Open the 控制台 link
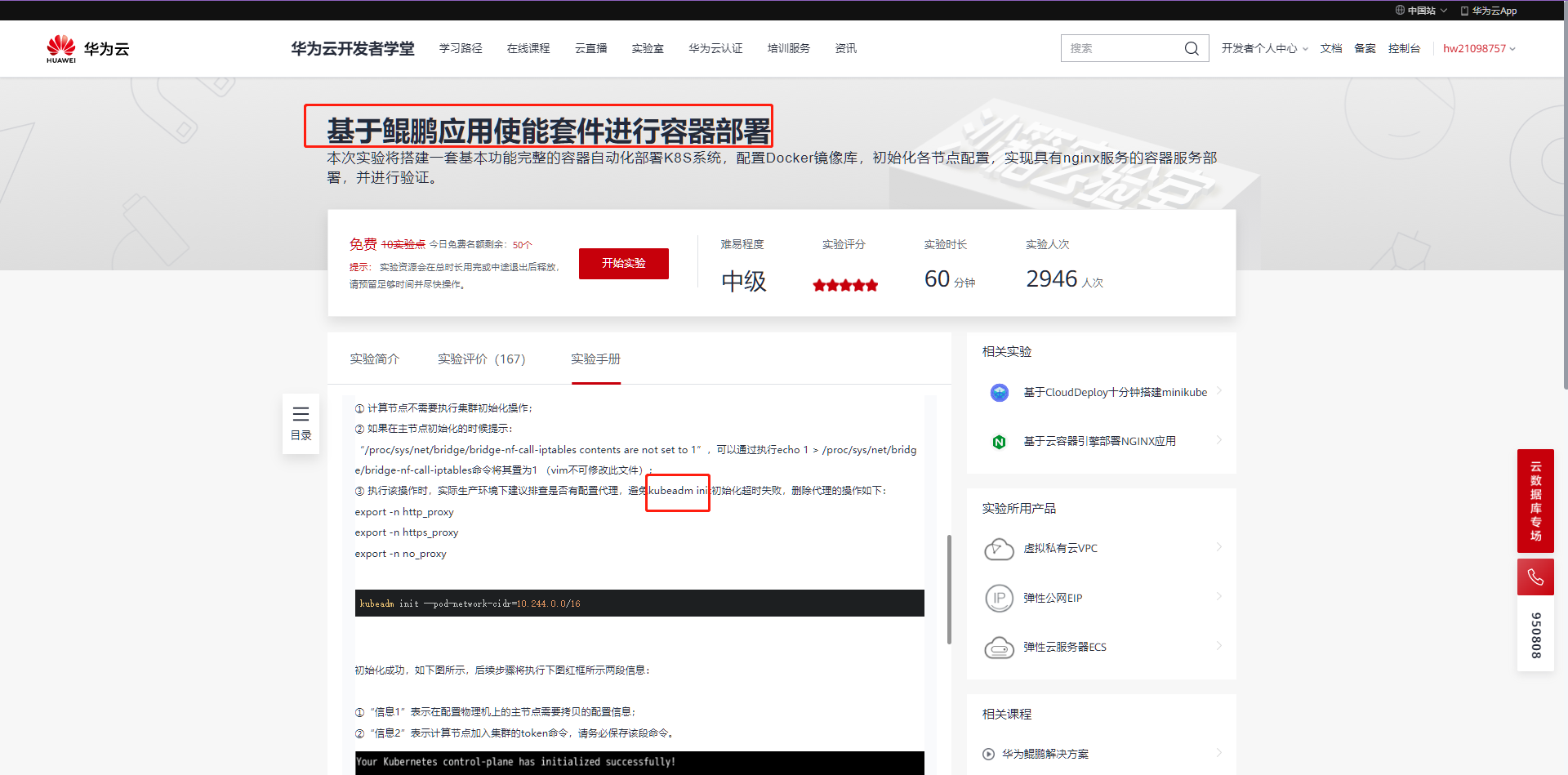This screenshot has width=1568, height=775. [x=1405, y=49]
